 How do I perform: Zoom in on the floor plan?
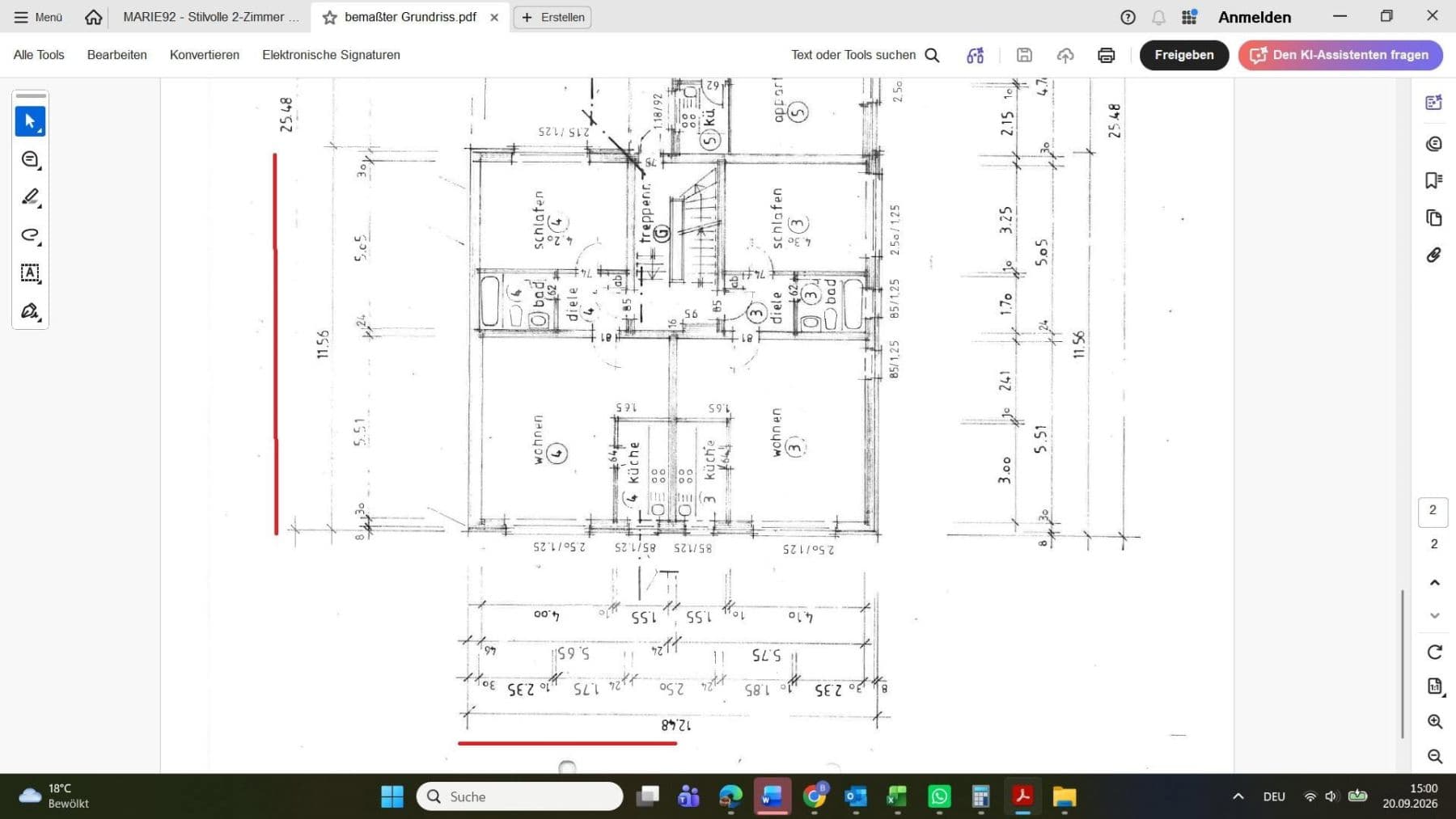tap(1434, 721)
